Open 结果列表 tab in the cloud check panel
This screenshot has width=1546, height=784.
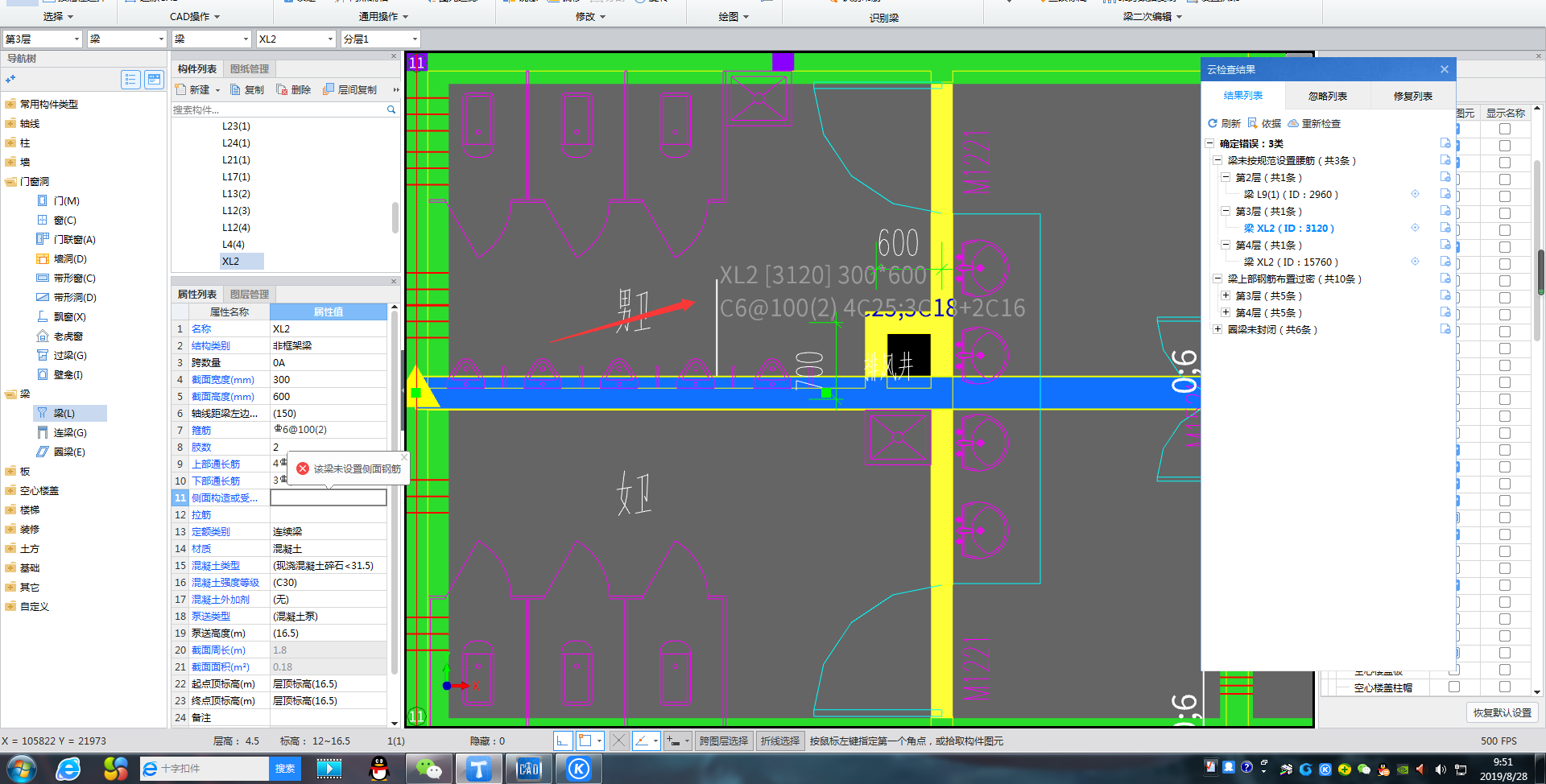pos(1243,96)
